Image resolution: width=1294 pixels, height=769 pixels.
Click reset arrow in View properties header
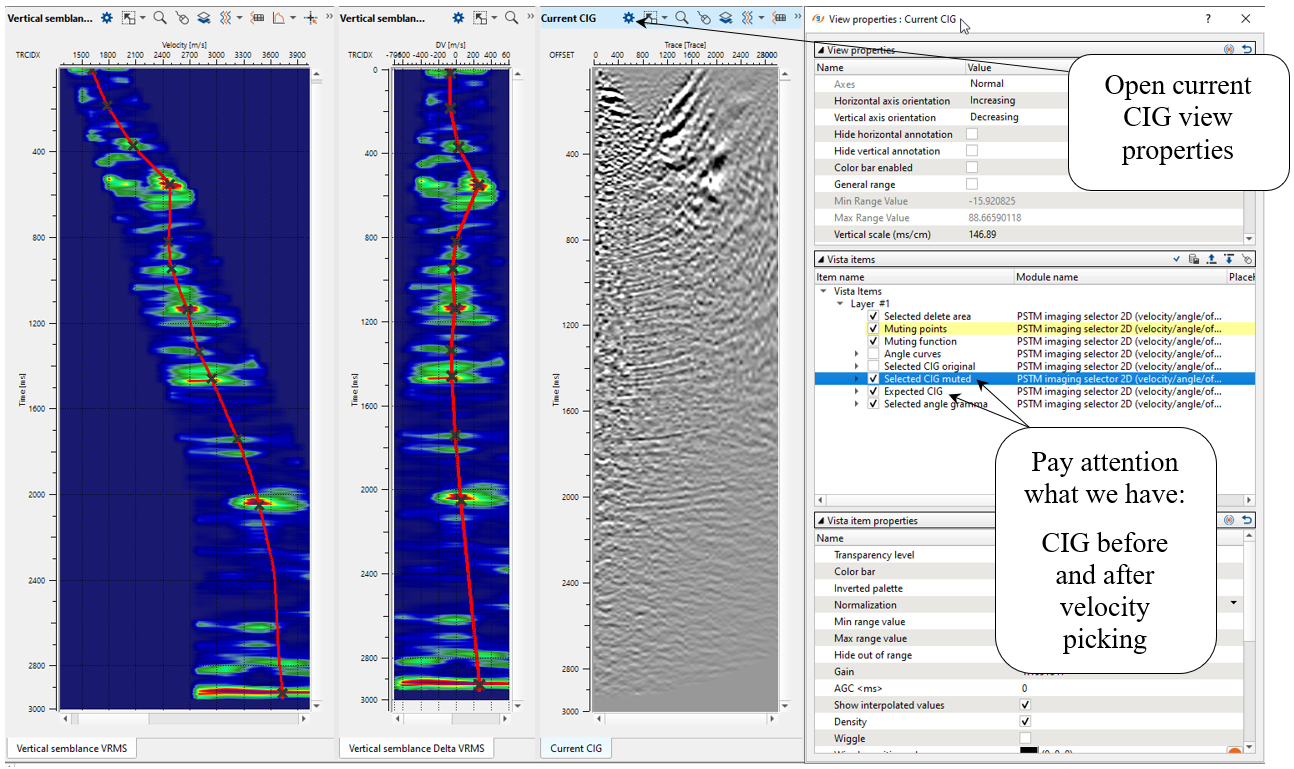pyautogui.click(x=1247, y=49)
